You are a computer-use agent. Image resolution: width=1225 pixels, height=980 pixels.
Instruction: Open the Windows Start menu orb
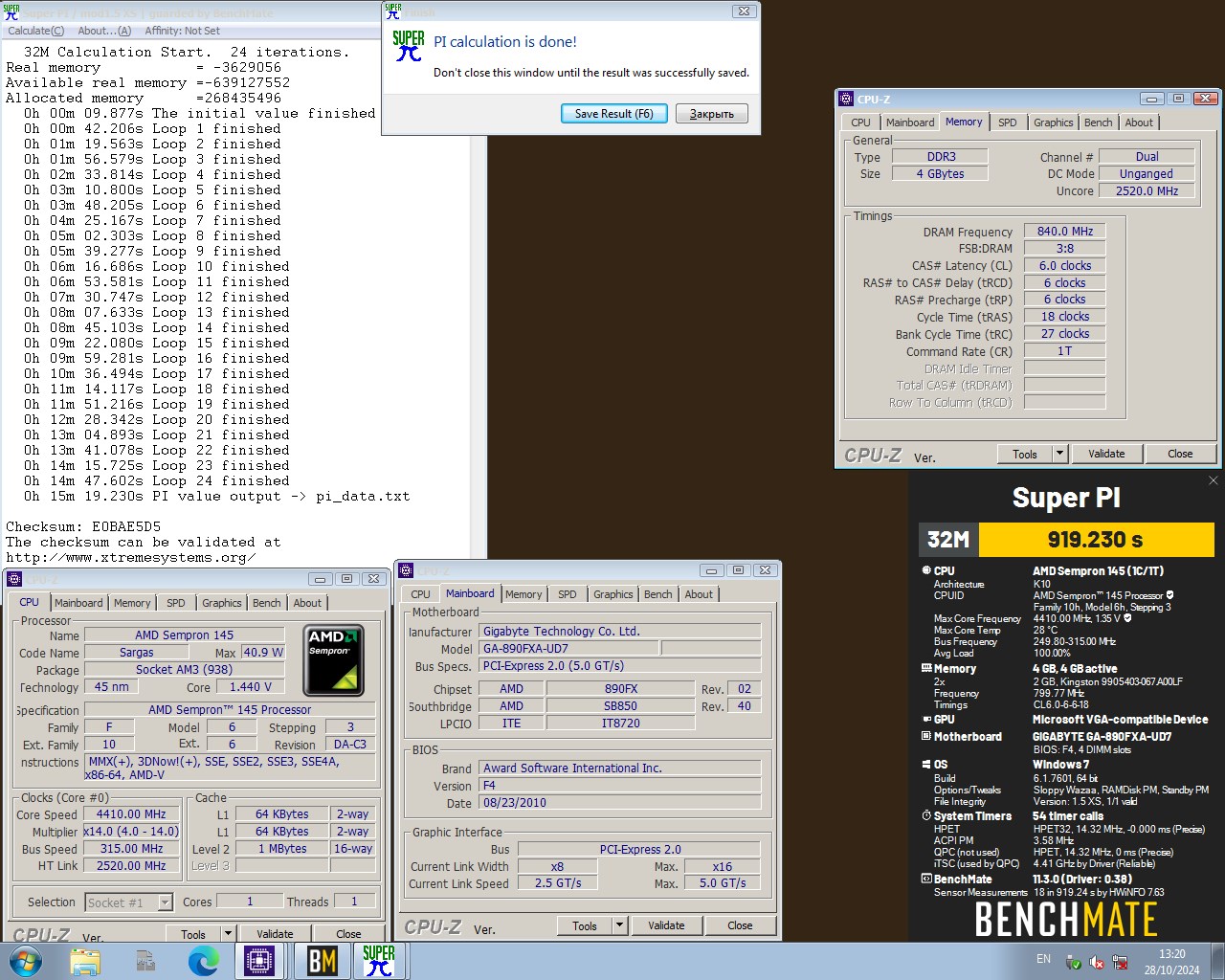tap(25, 961)
